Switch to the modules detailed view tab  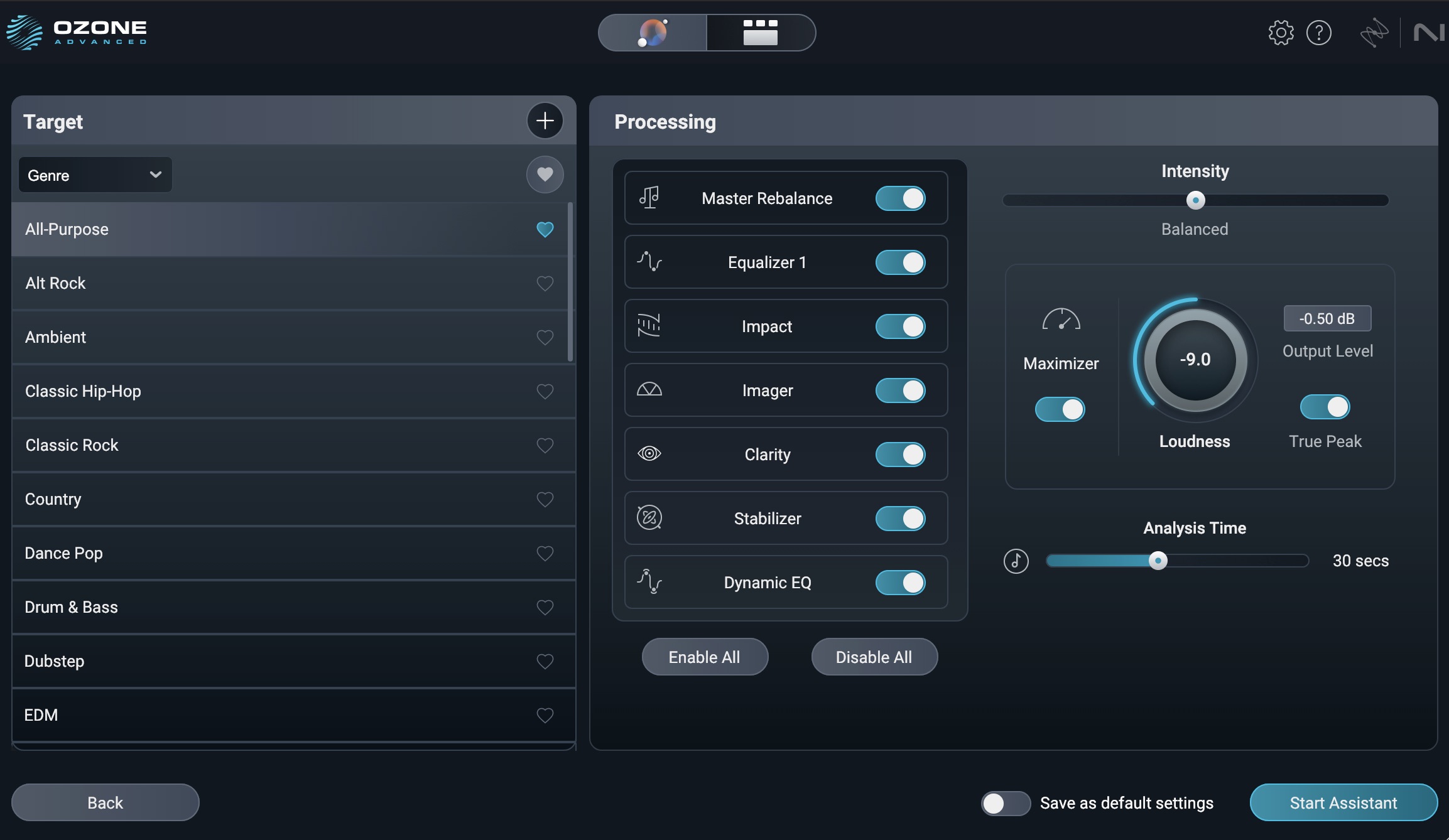point(760,33)
